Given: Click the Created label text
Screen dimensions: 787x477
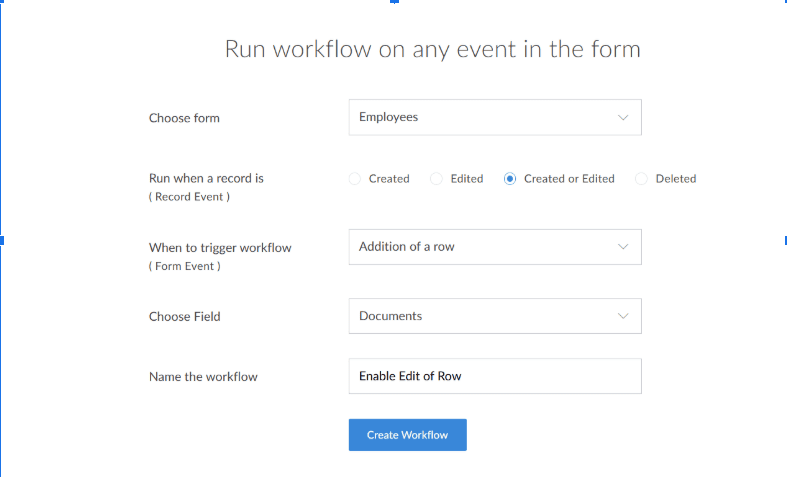Looking at the screenshot, I should point(389,179).
